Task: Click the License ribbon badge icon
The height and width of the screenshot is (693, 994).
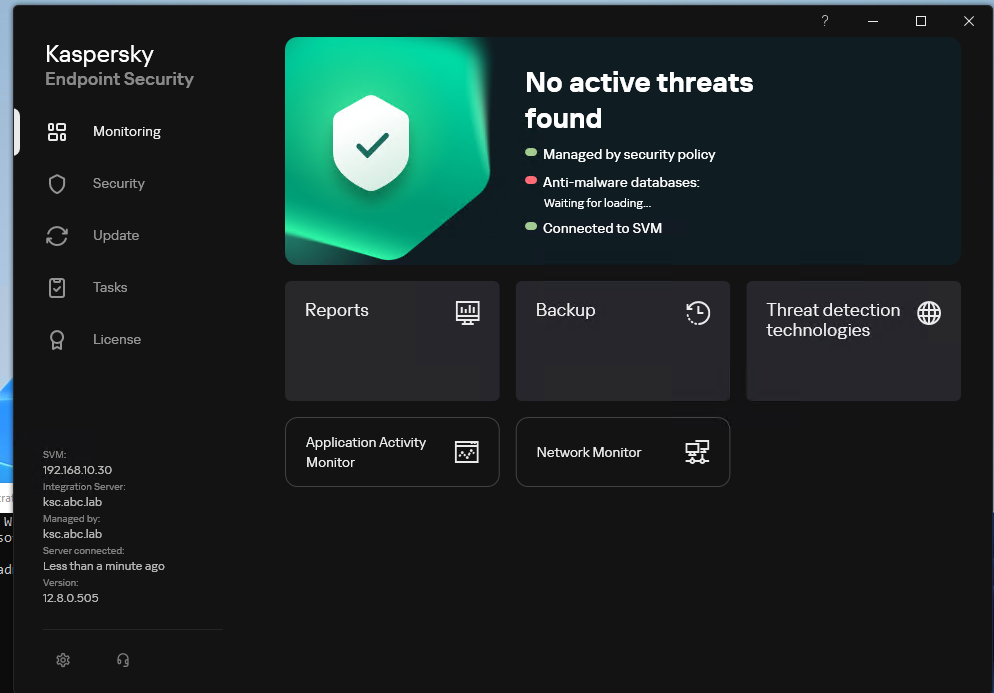Action: coord(57,340)
